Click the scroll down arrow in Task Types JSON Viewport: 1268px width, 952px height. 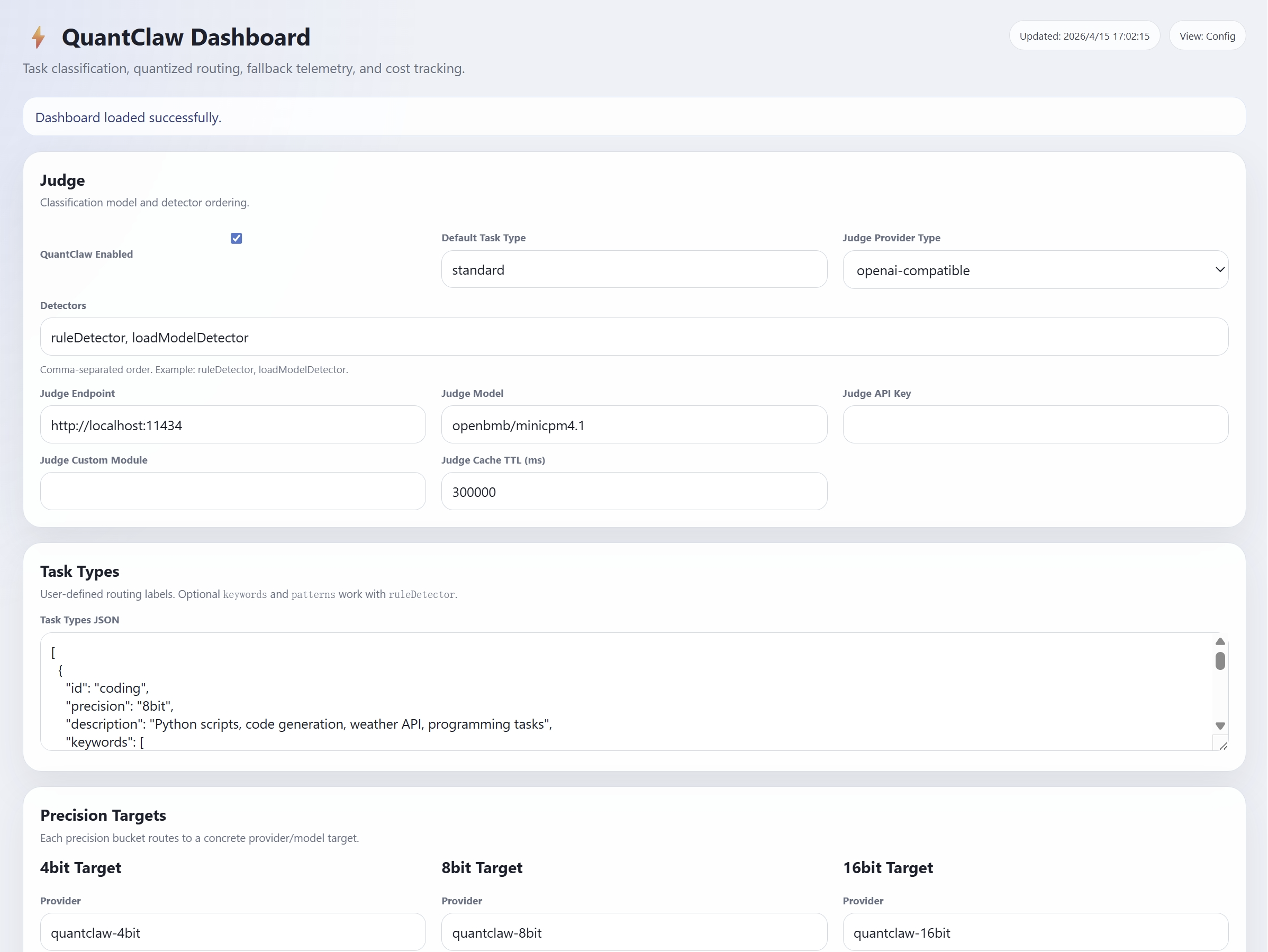[x=1220, y=726]
